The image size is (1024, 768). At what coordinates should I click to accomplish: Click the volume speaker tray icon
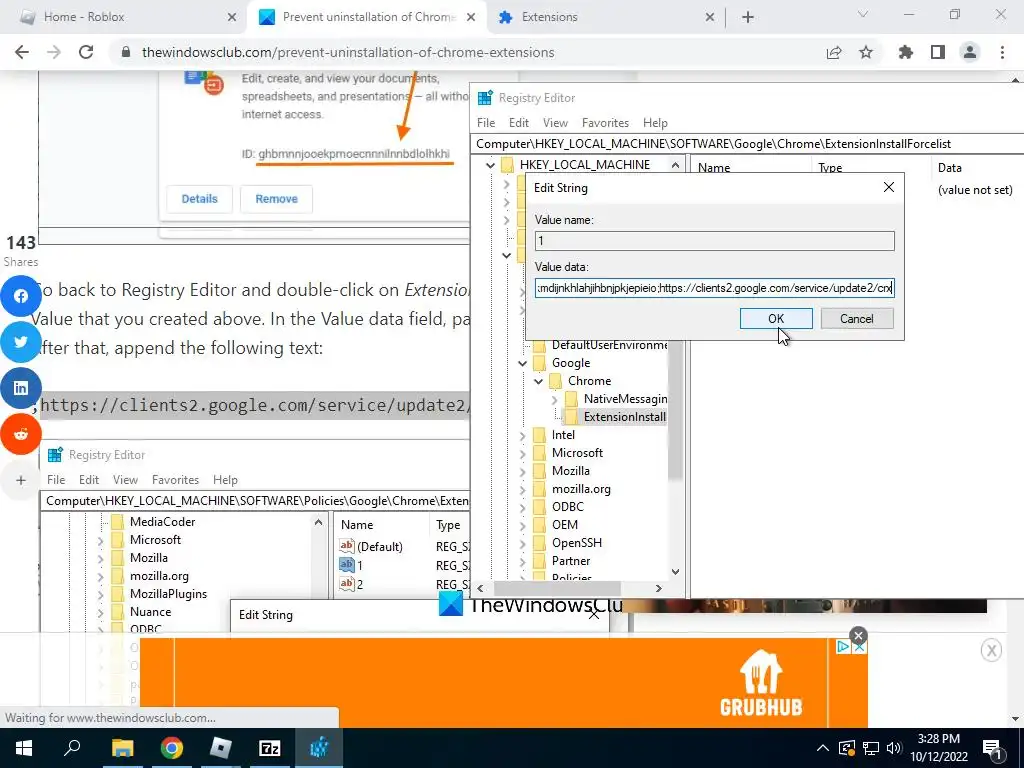[894, 748]
